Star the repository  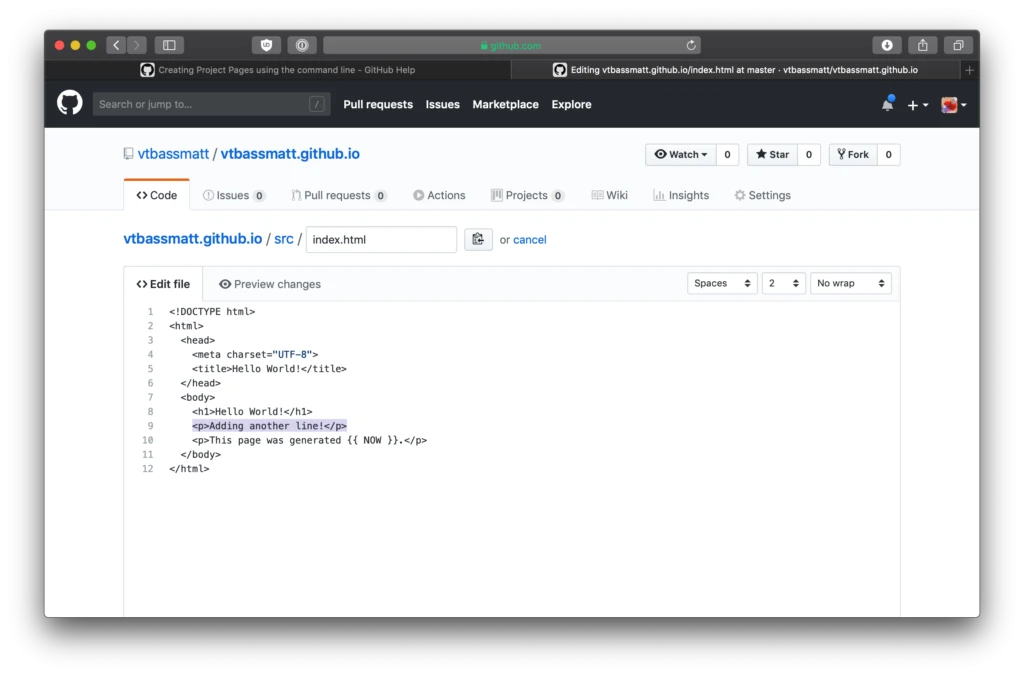click(772, 154)
